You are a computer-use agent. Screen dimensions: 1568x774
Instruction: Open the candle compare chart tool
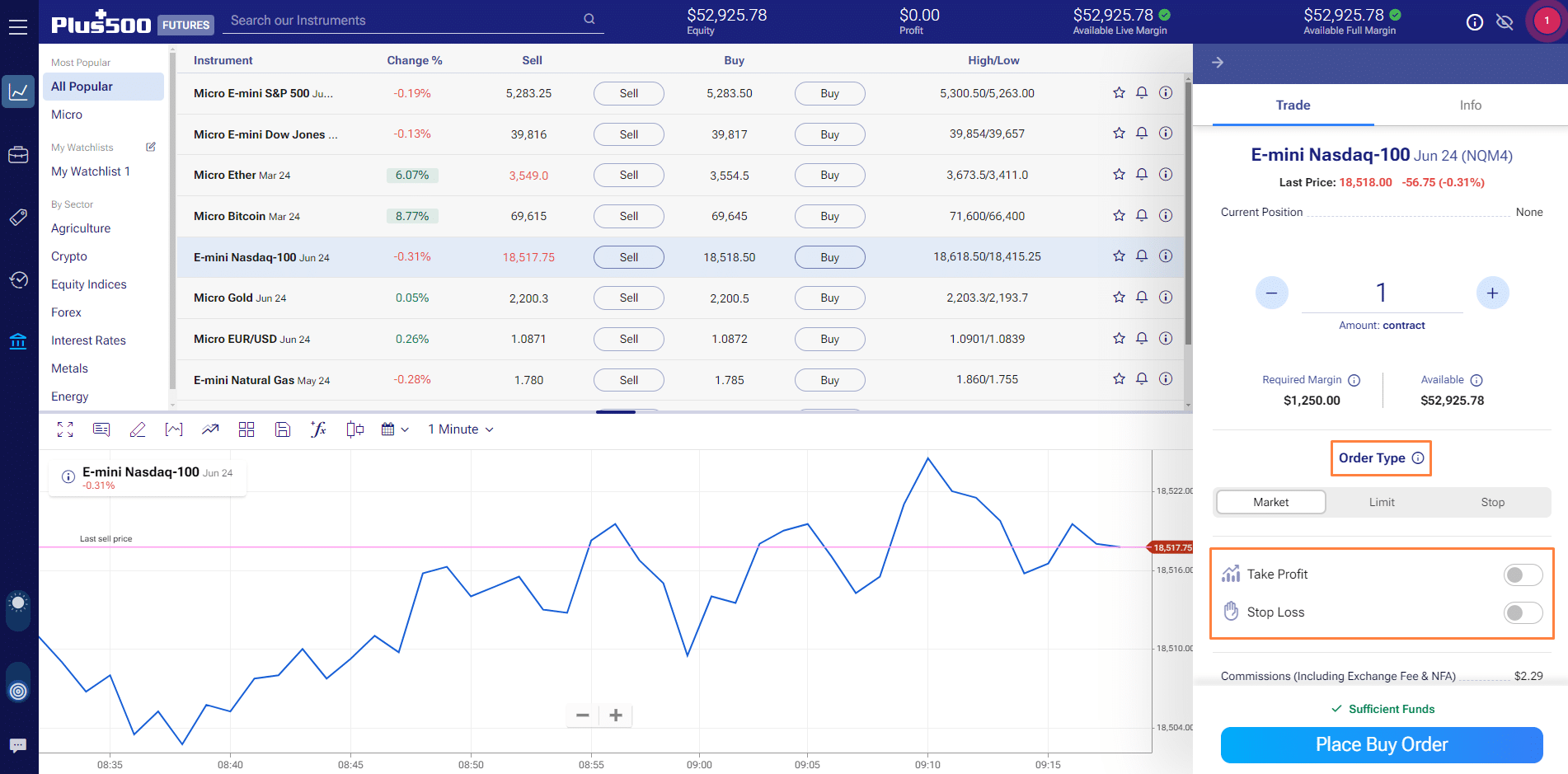click(355, 429)
